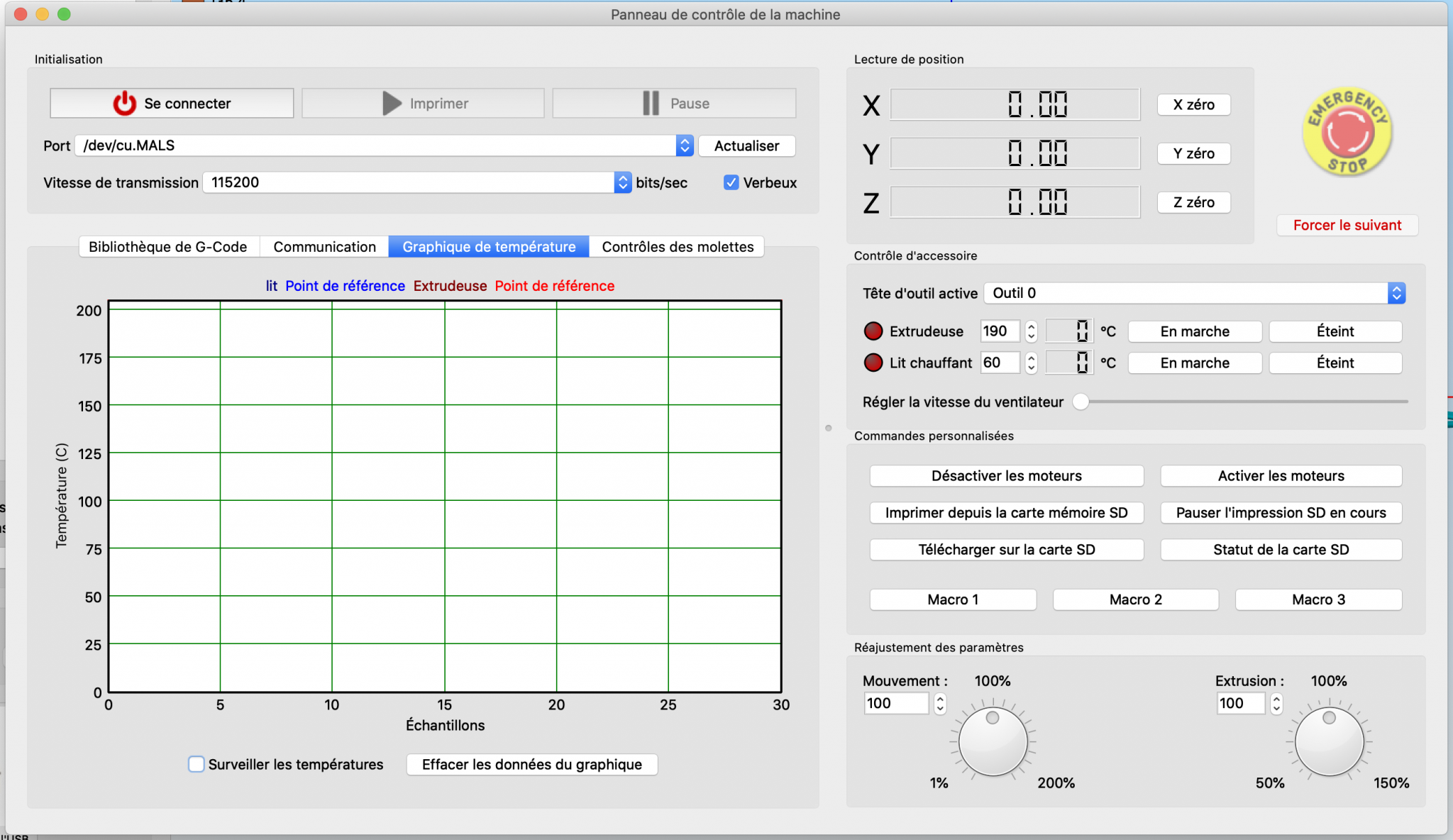Open Tête d'outil active dropdown

click(1396, 293)
